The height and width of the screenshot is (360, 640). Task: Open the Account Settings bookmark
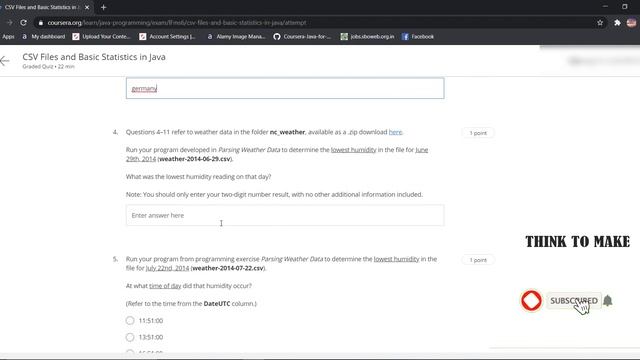168,37
